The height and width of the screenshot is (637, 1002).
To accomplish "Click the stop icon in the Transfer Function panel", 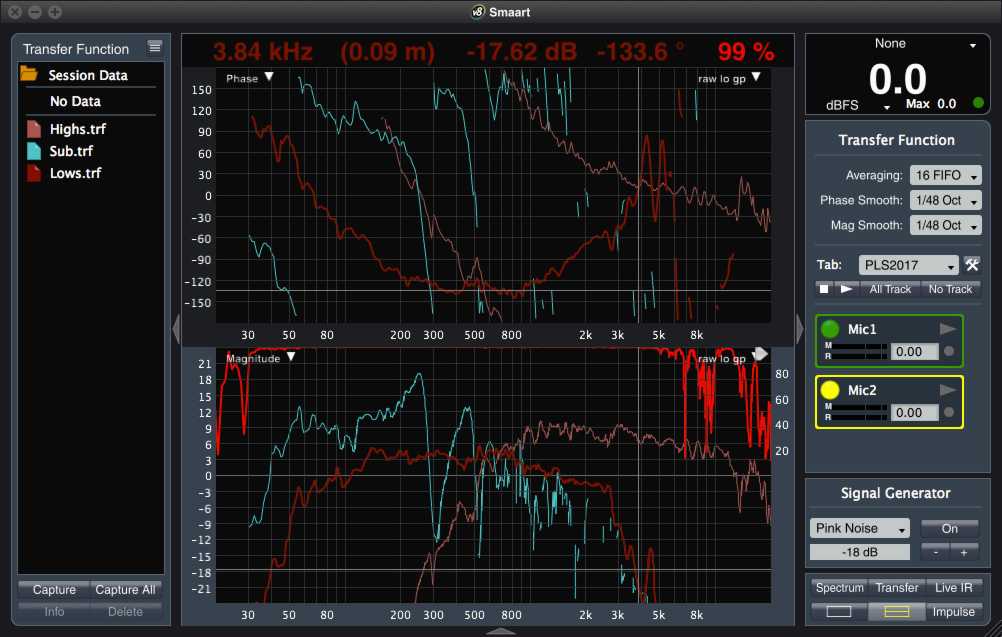I will 822,289.
